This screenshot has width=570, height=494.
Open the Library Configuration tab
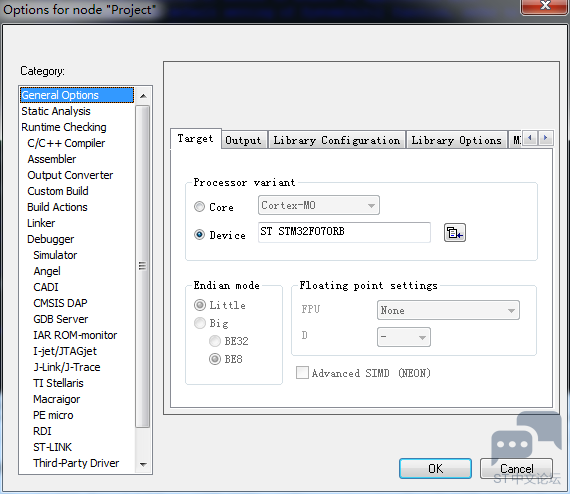pyautogui.click(x=337, y=140)
